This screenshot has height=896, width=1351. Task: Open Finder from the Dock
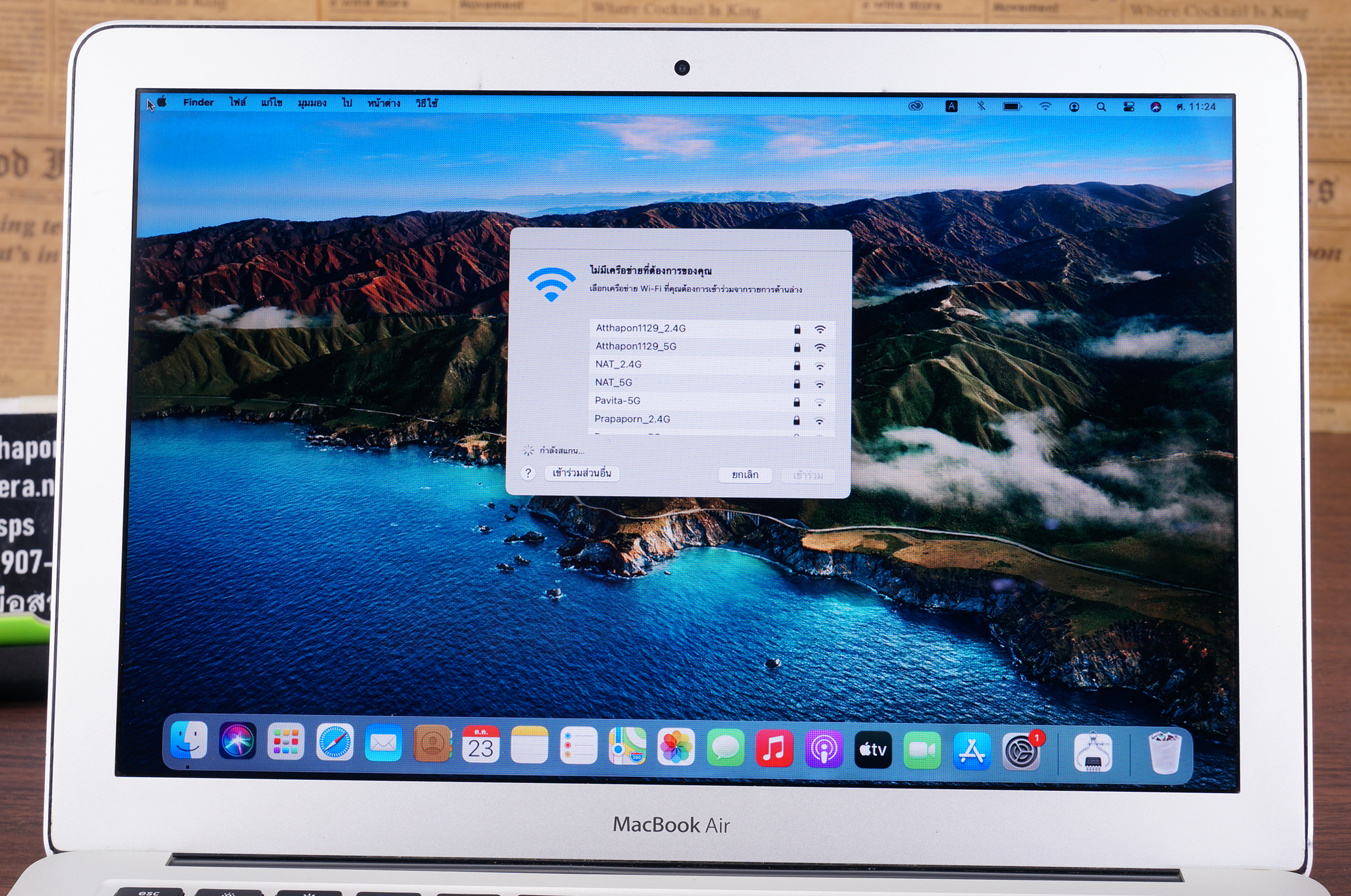coord(189,740)
